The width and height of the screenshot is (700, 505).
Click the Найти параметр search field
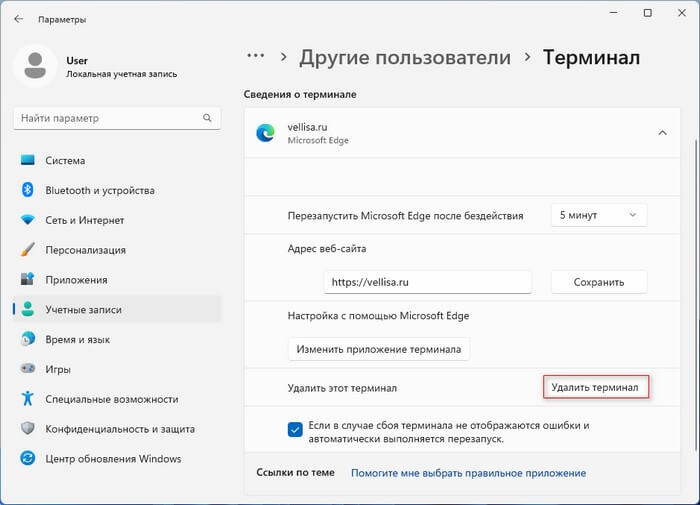(x=117, y=118)
